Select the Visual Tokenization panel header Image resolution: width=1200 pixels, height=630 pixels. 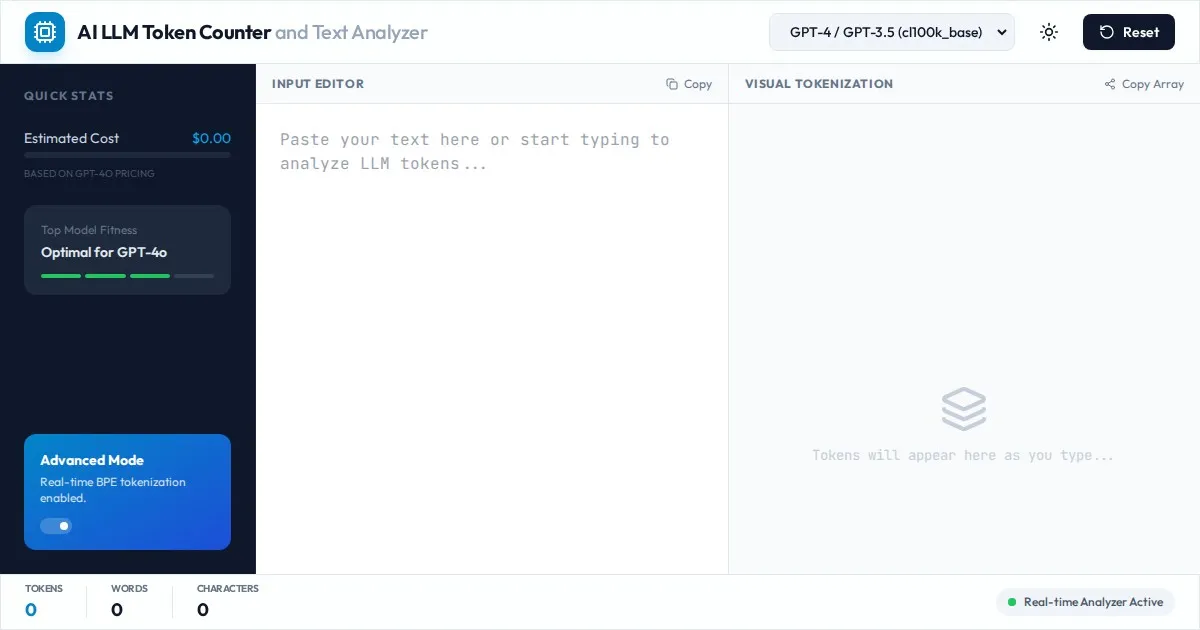coord(818,84)
